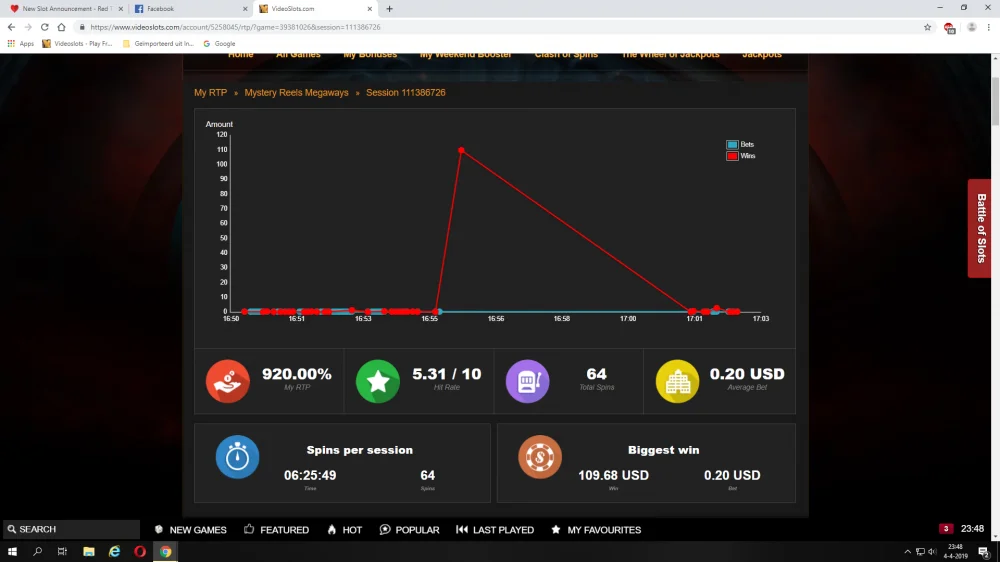Click the peak win point on chart
Screen dimensions: 1000x562
click(x=461, y=151)
